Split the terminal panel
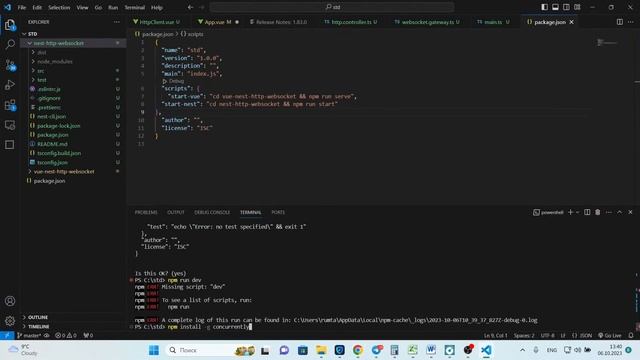The height and width of the screenshot is (360, 640). tap(587, 212)
